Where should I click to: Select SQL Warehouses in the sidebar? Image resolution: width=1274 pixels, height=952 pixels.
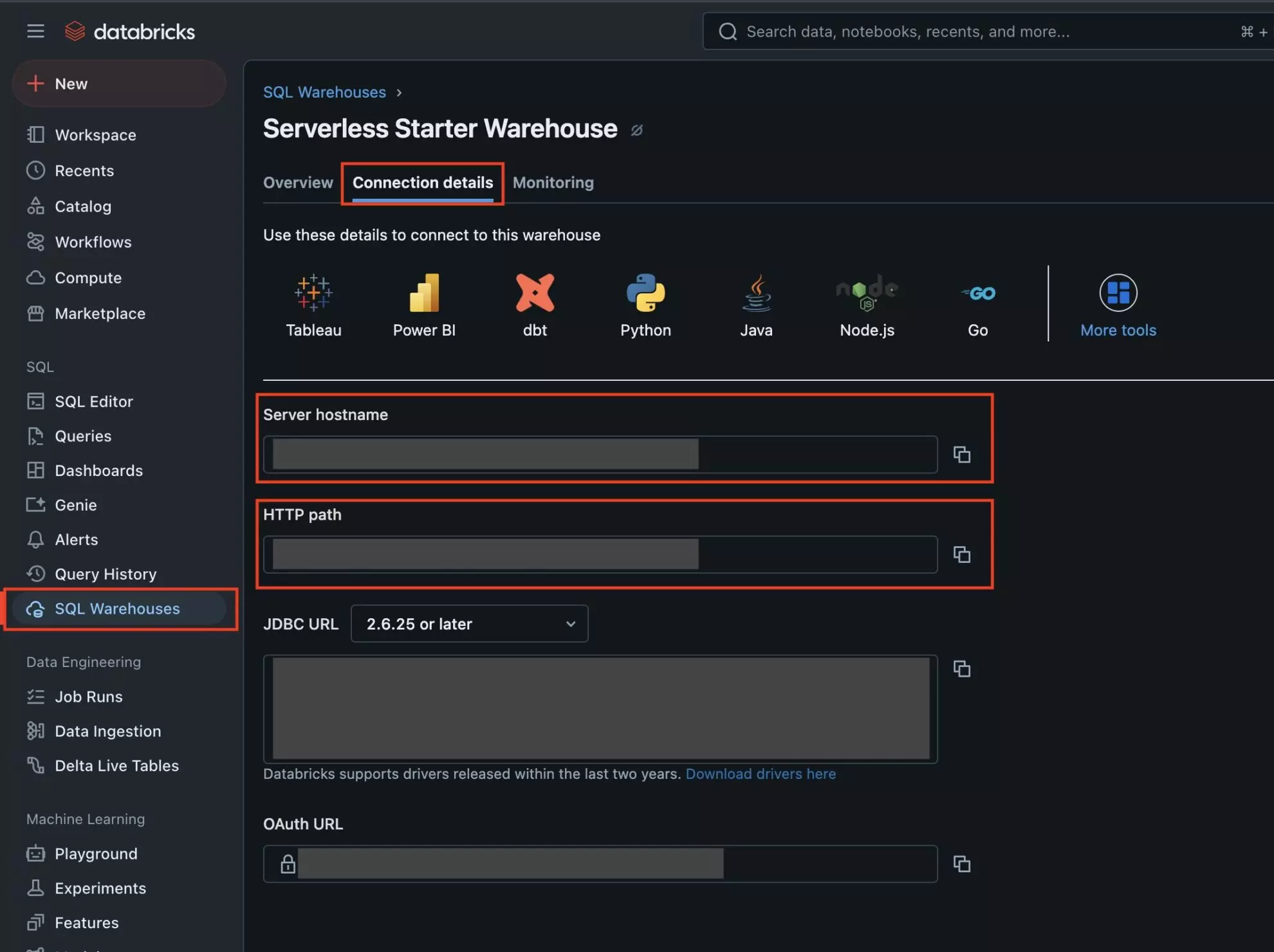(119, 609)
